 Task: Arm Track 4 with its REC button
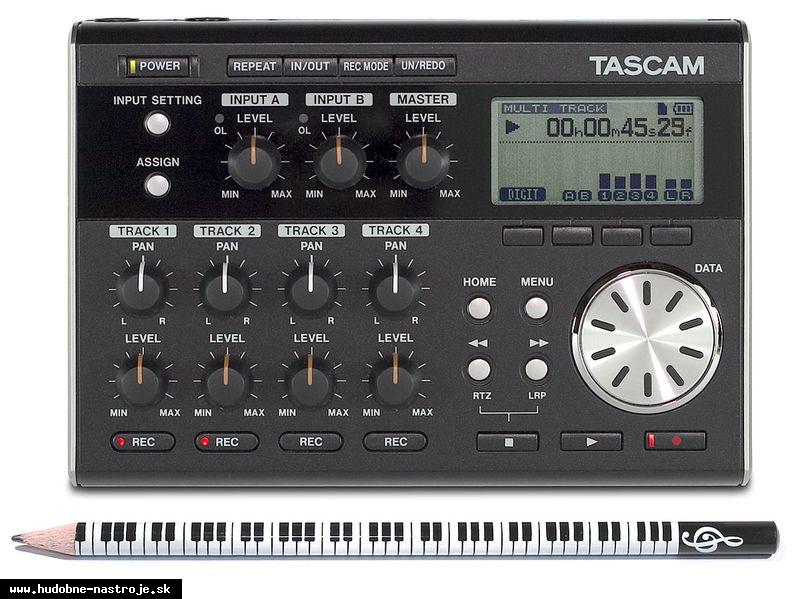(395, 442)
